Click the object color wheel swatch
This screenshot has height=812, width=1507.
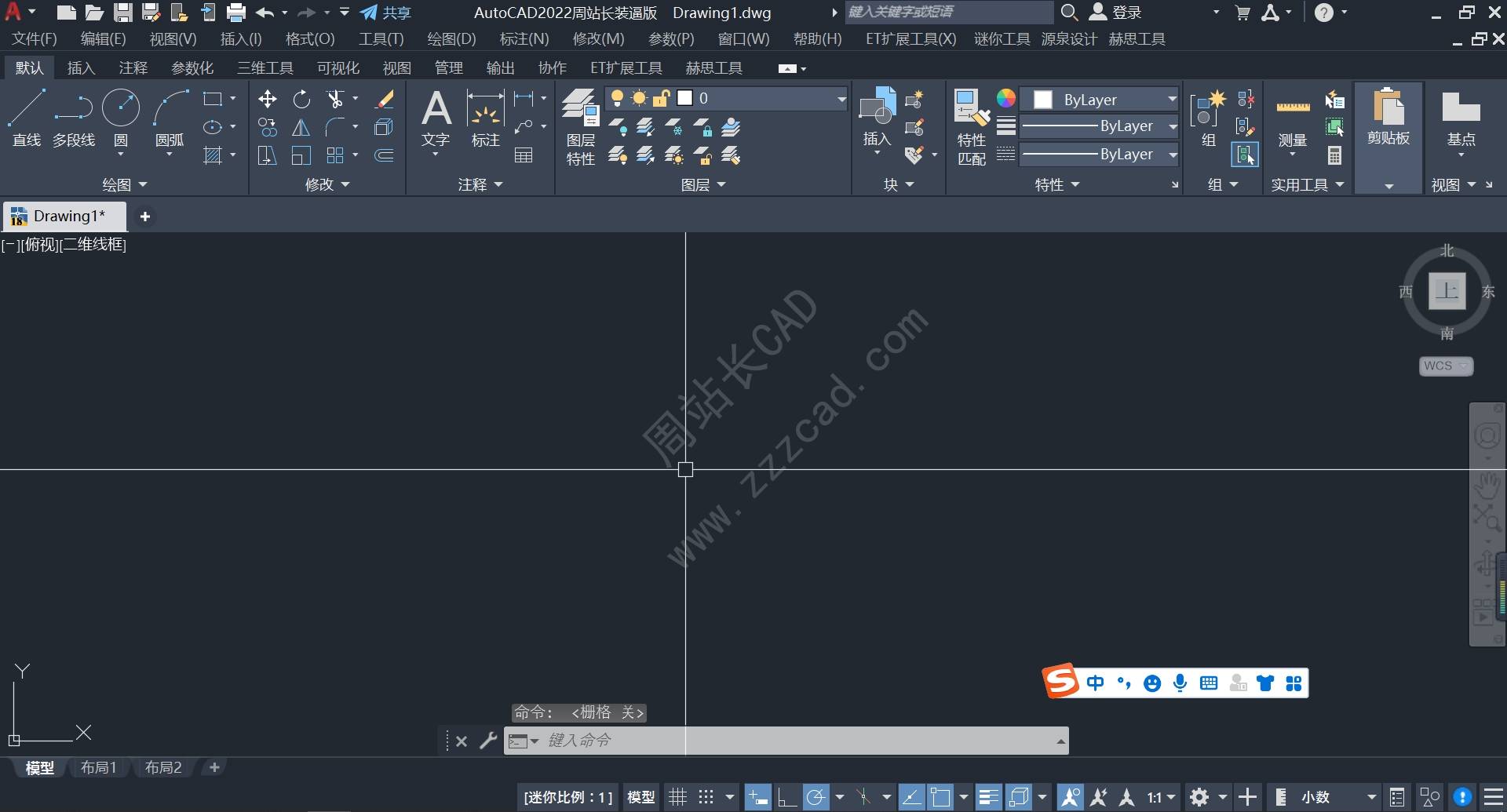coord(1005,98)
